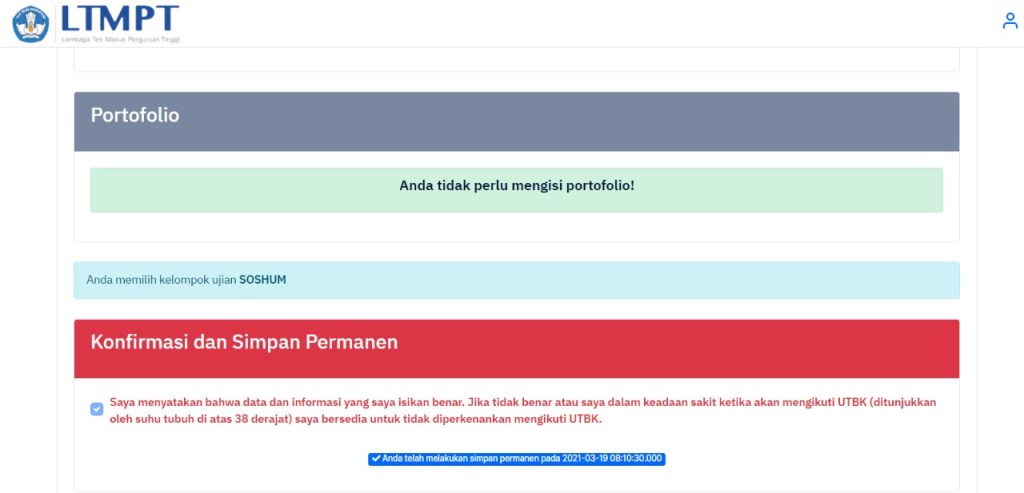The image size is (1024, 493).
Task: Click the words 'Anda memilih kelompok ujian'
Action: (x=161, y=280)
